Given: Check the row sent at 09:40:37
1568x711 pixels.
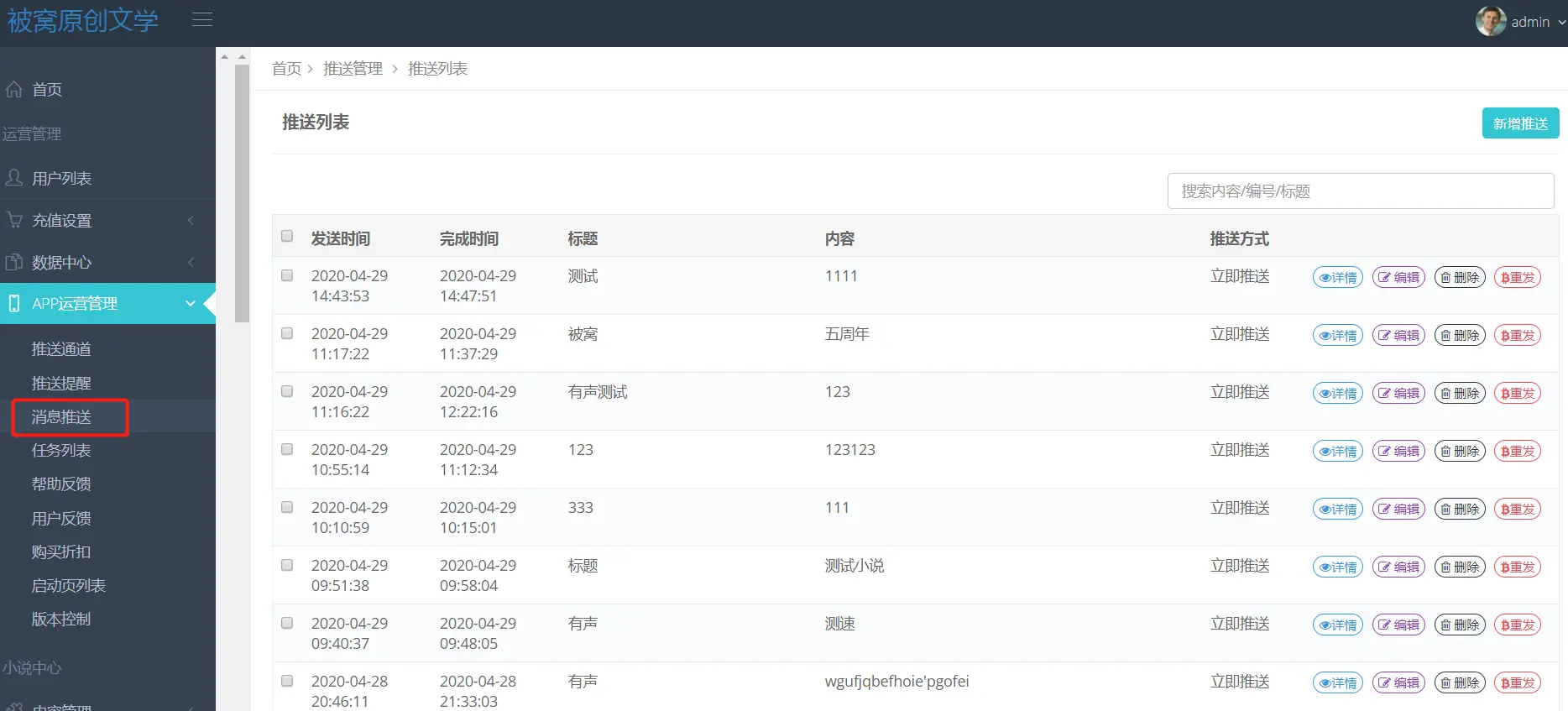Looking at the screenshot, I should 287,623.
